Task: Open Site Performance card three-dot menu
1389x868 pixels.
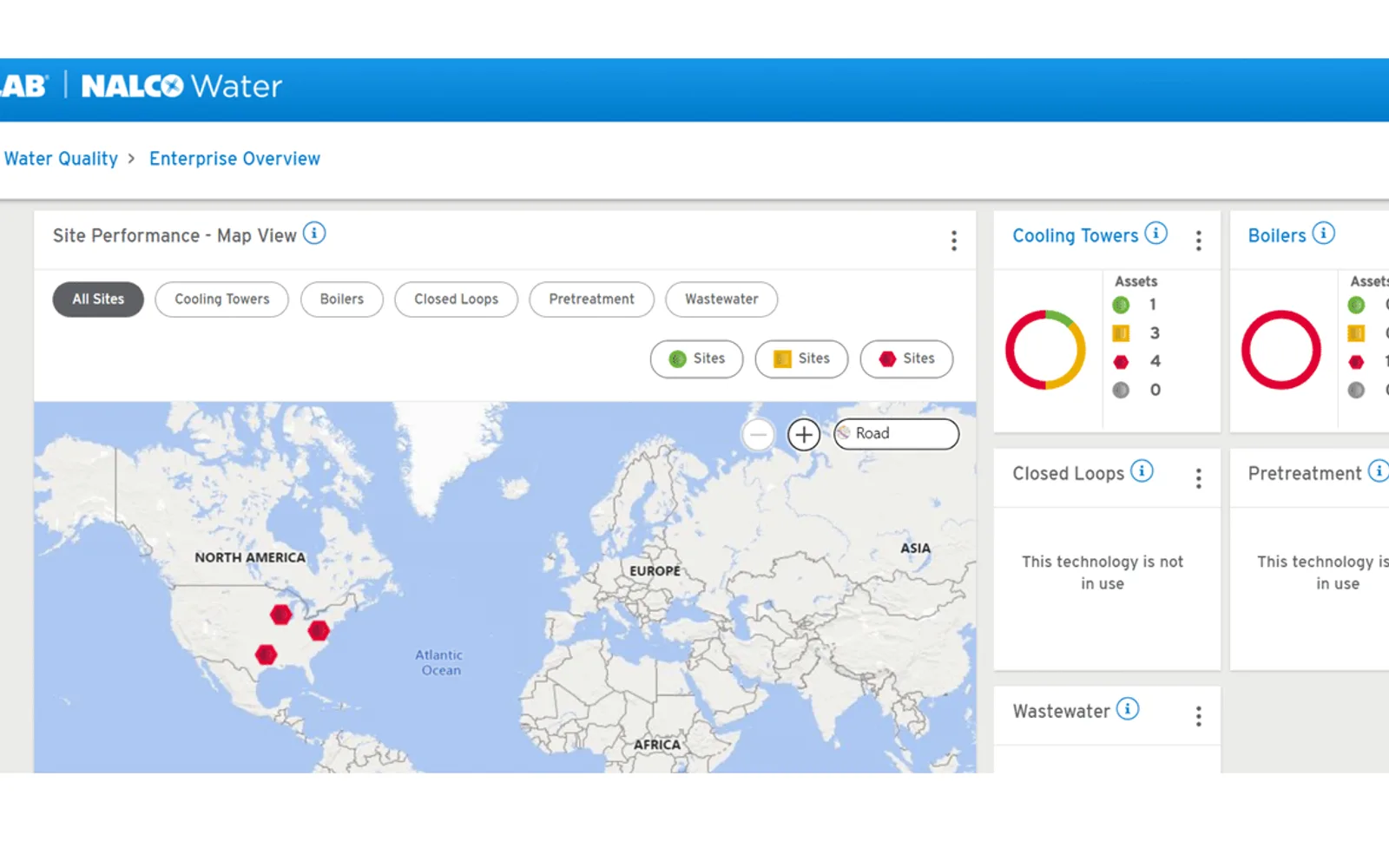Action: tap(954, 240)
